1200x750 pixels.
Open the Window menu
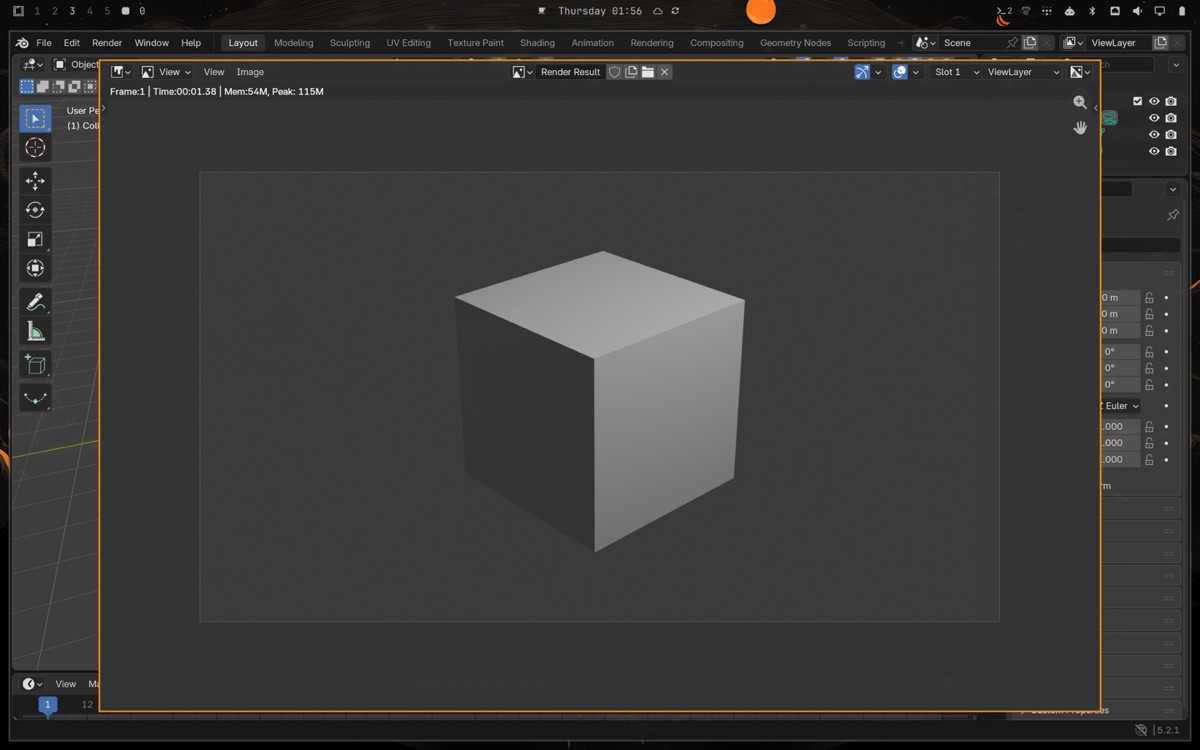[152, 43]
